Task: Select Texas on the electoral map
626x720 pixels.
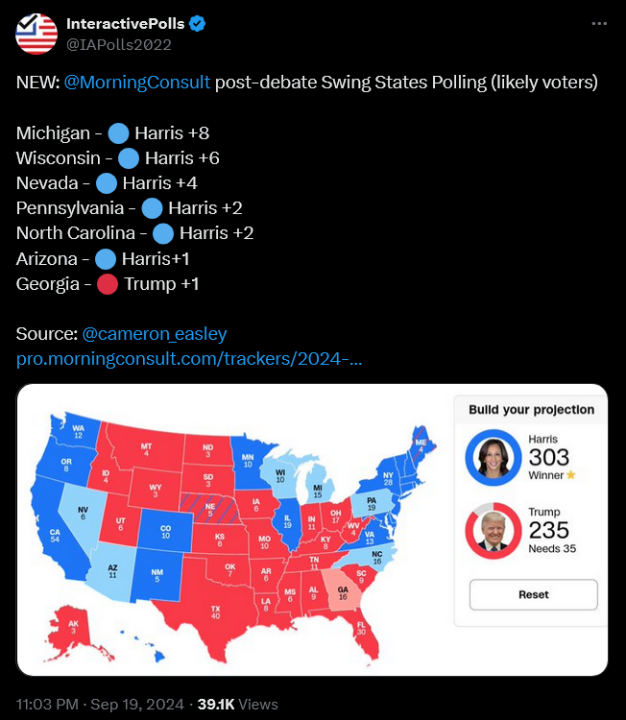Action: tap(214, 610)
